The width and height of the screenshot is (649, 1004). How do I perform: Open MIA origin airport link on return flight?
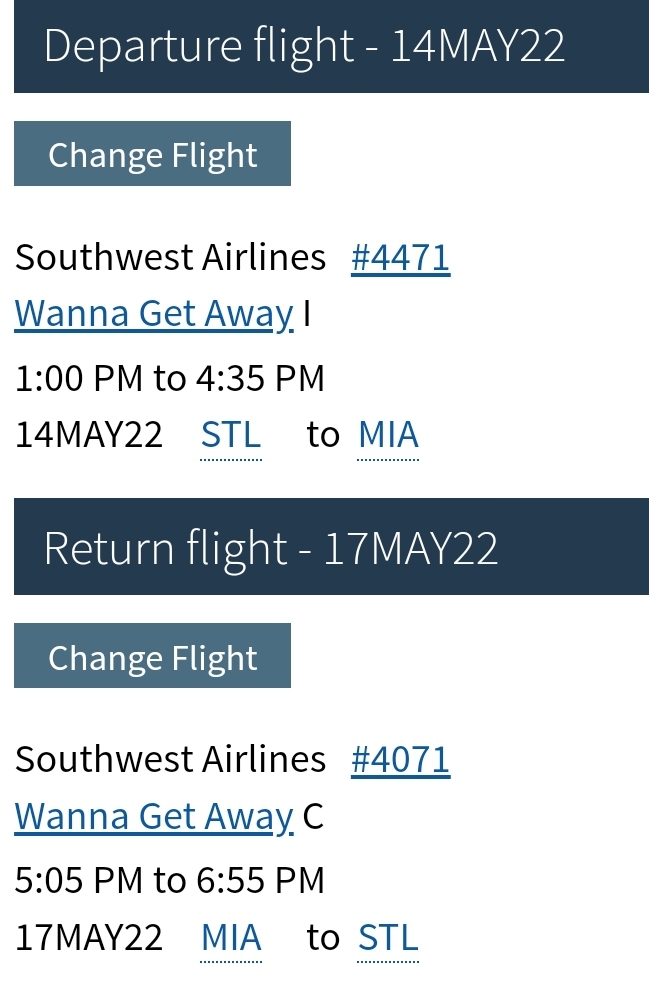231,937
